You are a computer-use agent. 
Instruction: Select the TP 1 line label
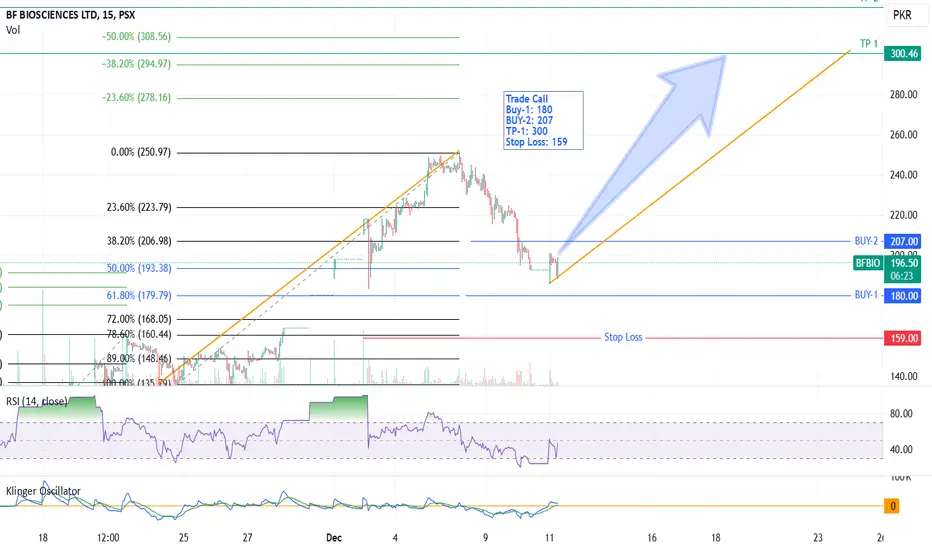(x=868, y=43)
